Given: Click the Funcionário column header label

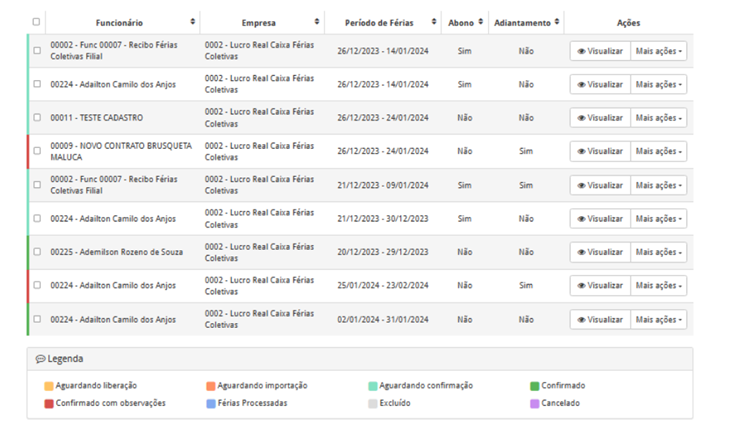Looking at the screenshot, I should pyautogui.click(x=119, y=22).
